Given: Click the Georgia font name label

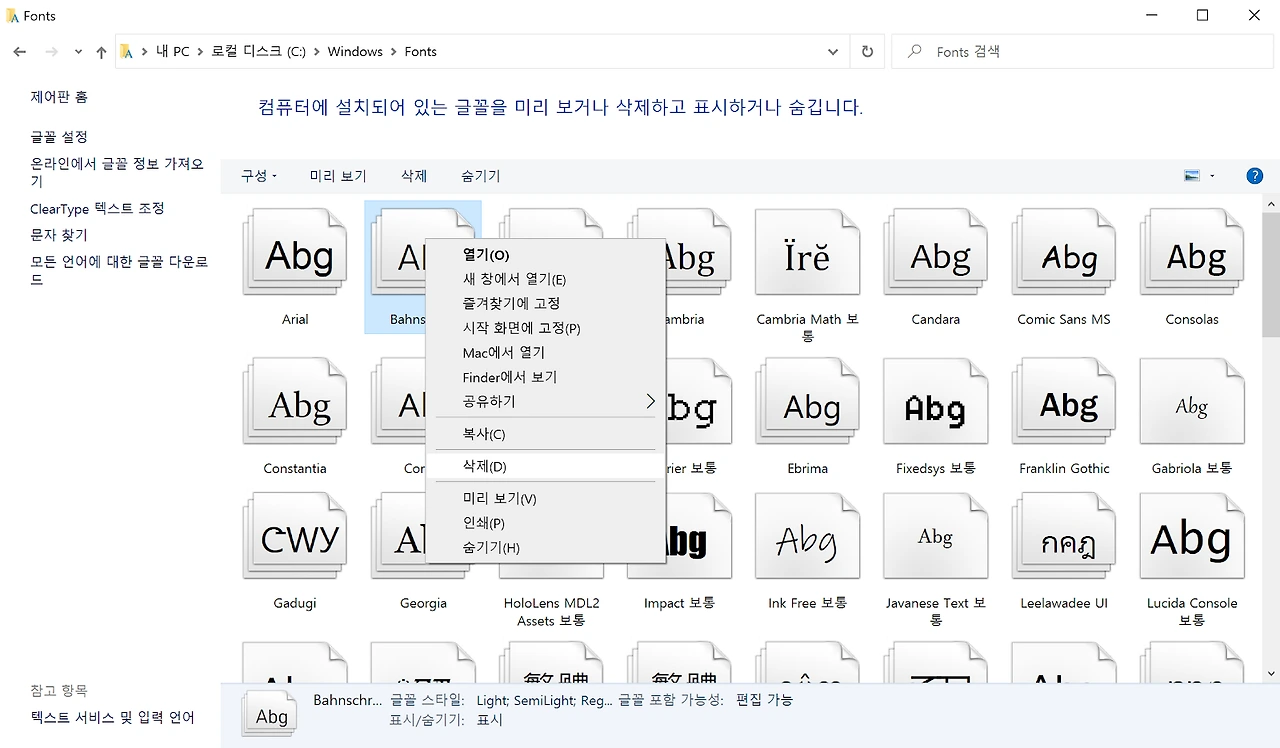Looking at the screenshot, I should click(423, 603).
